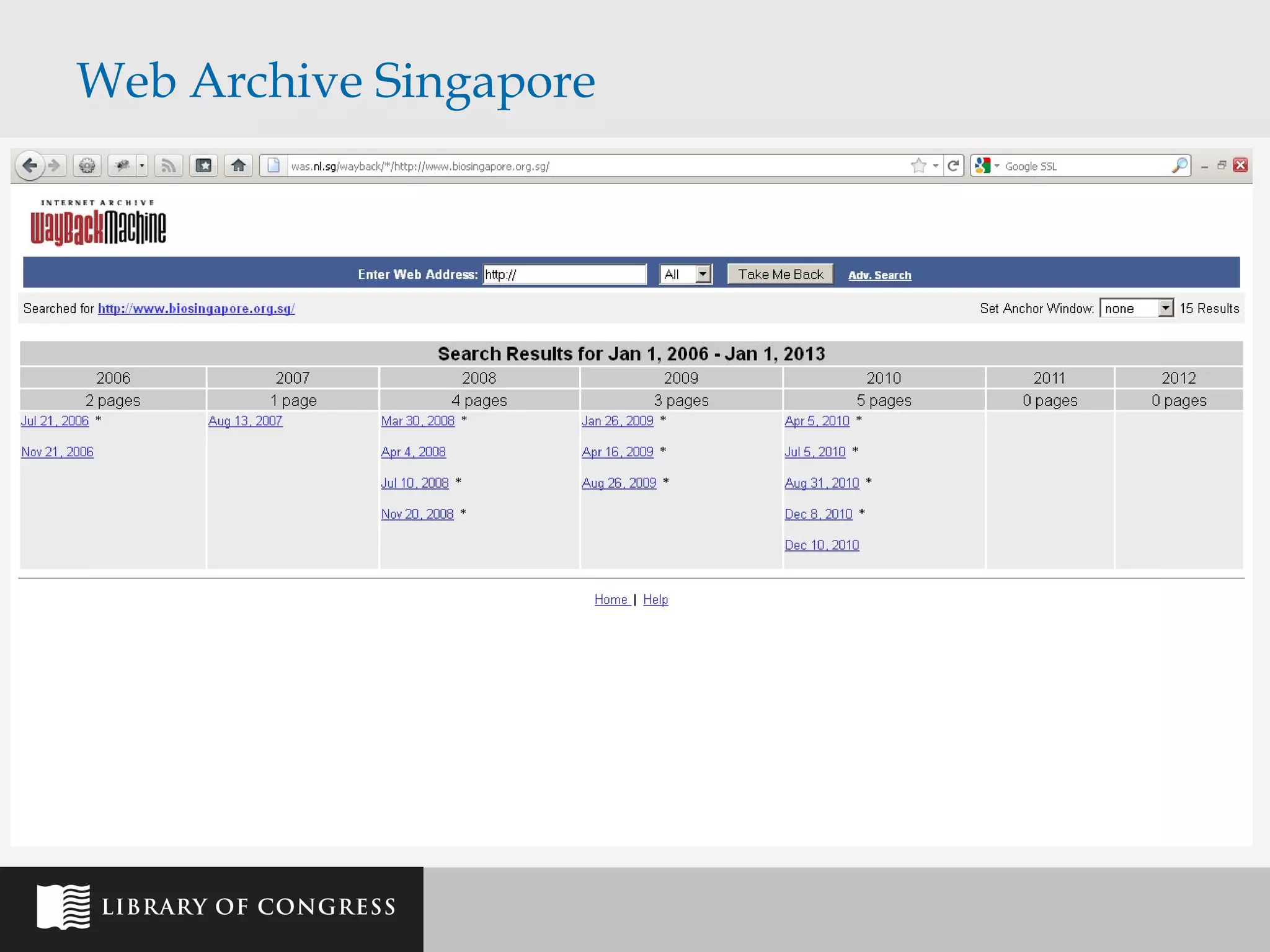Expand the bug icon dropdown arrow
Image resolution: width=1270 pixels, height=952 pixels.
142,165
